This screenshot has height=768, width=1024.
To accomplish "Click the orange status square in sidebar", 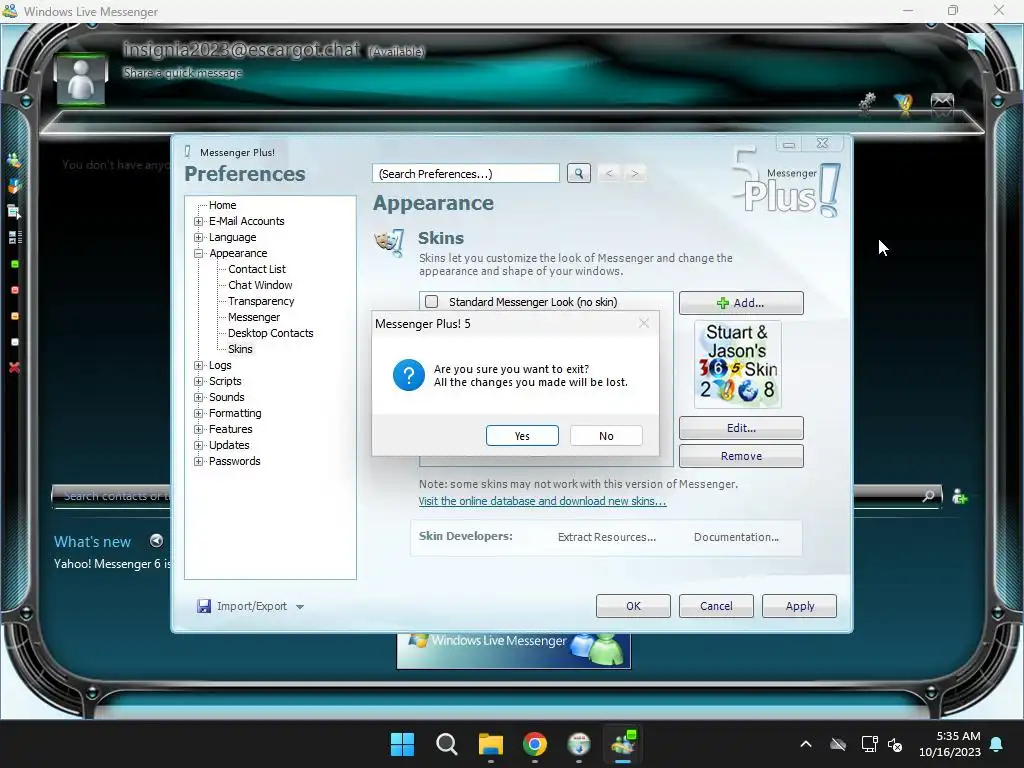I will [x=14, y=316].
